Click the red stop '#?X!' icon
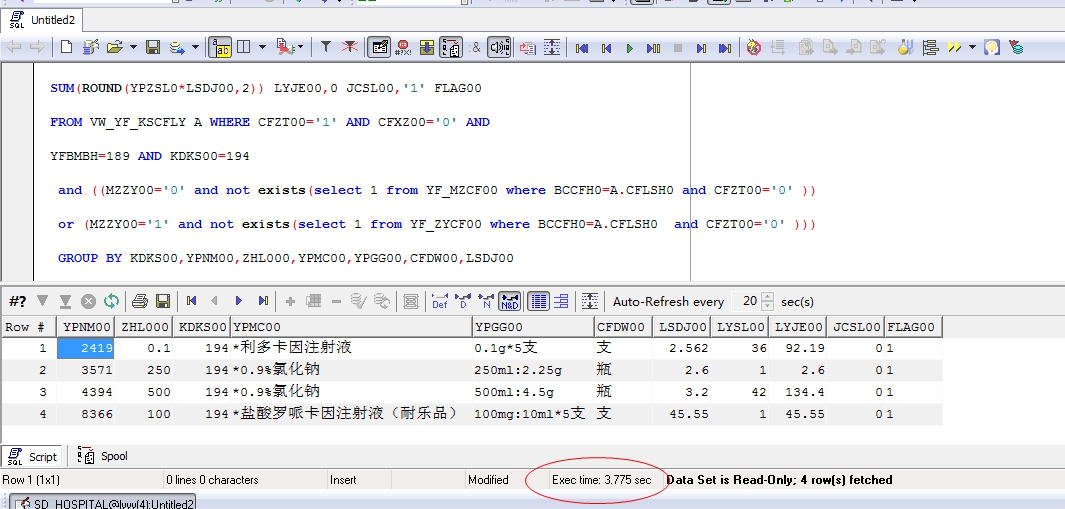Viewport: 1065px width, 509px height. coord(403,48)
